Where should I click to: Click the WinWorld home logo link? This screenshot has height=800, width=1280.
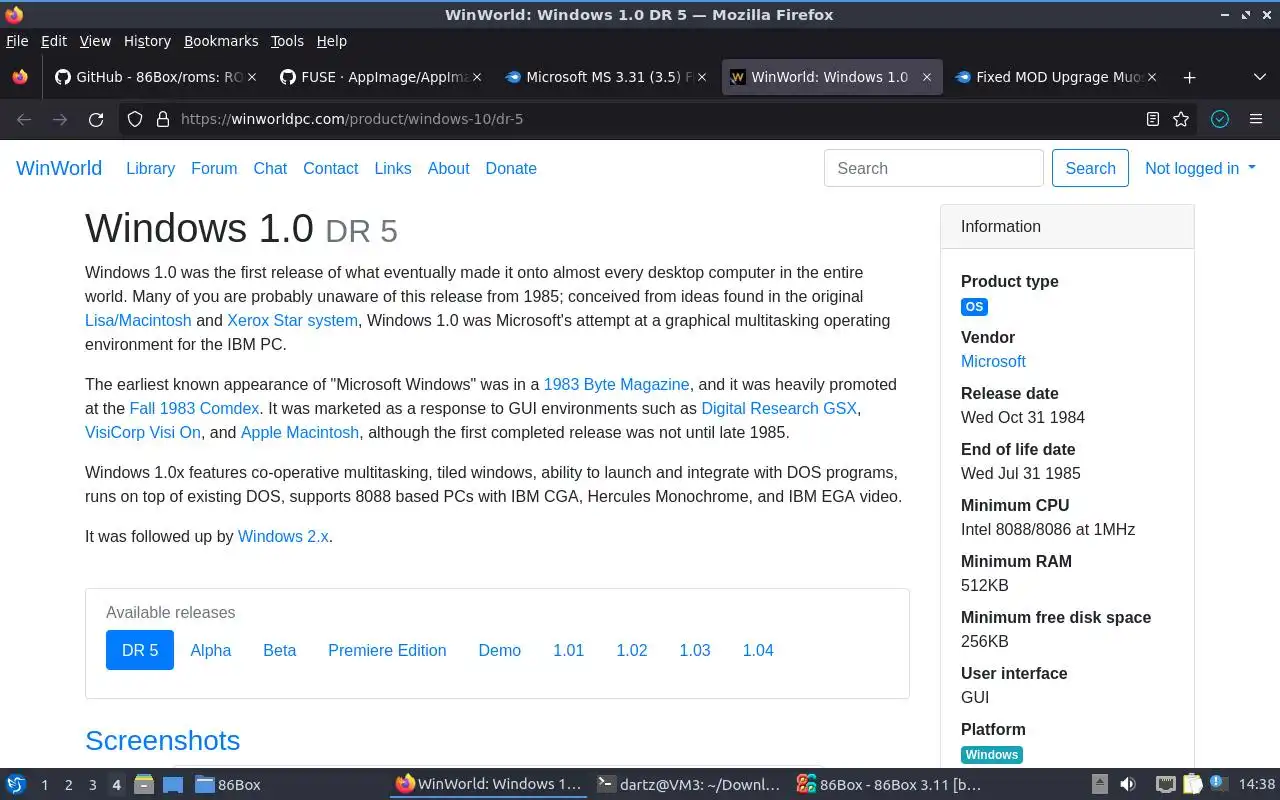[x=59, y=168]
